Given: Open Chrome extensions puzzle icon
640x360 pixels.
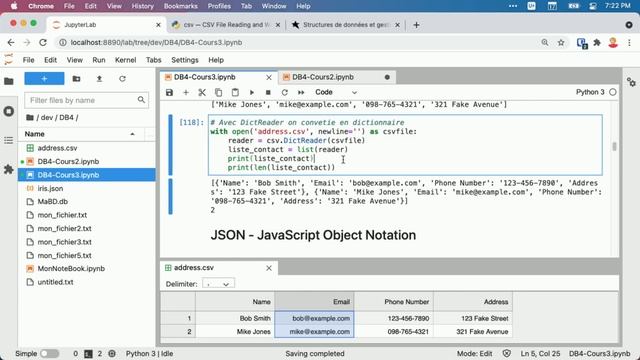Looking at the screenshot, I should [x=597, y=42].
